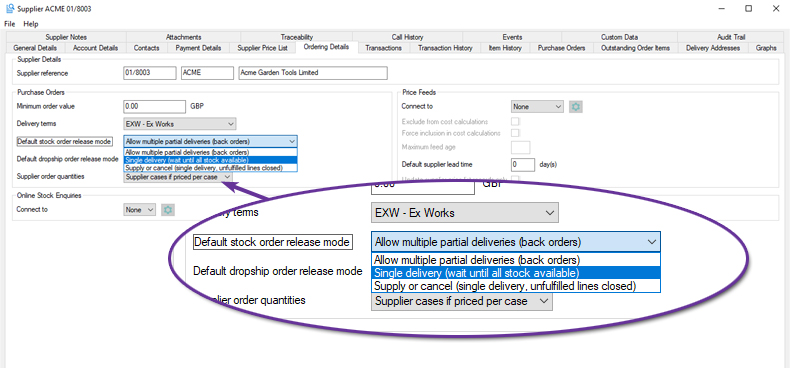Choose Allow multiple partial deliveries list option
The image size is (790, 368).
(x=210, y=152)
